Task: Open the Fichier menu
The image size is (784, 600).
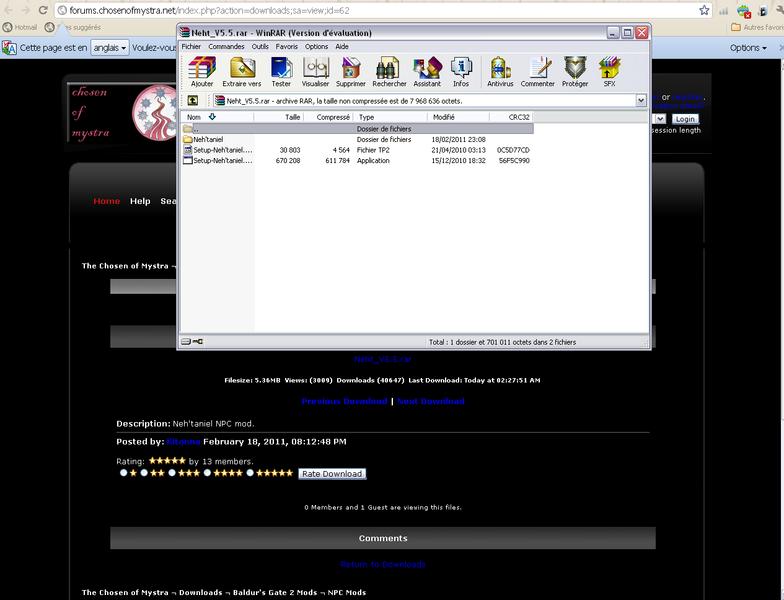Action: (x=191, y=46)
